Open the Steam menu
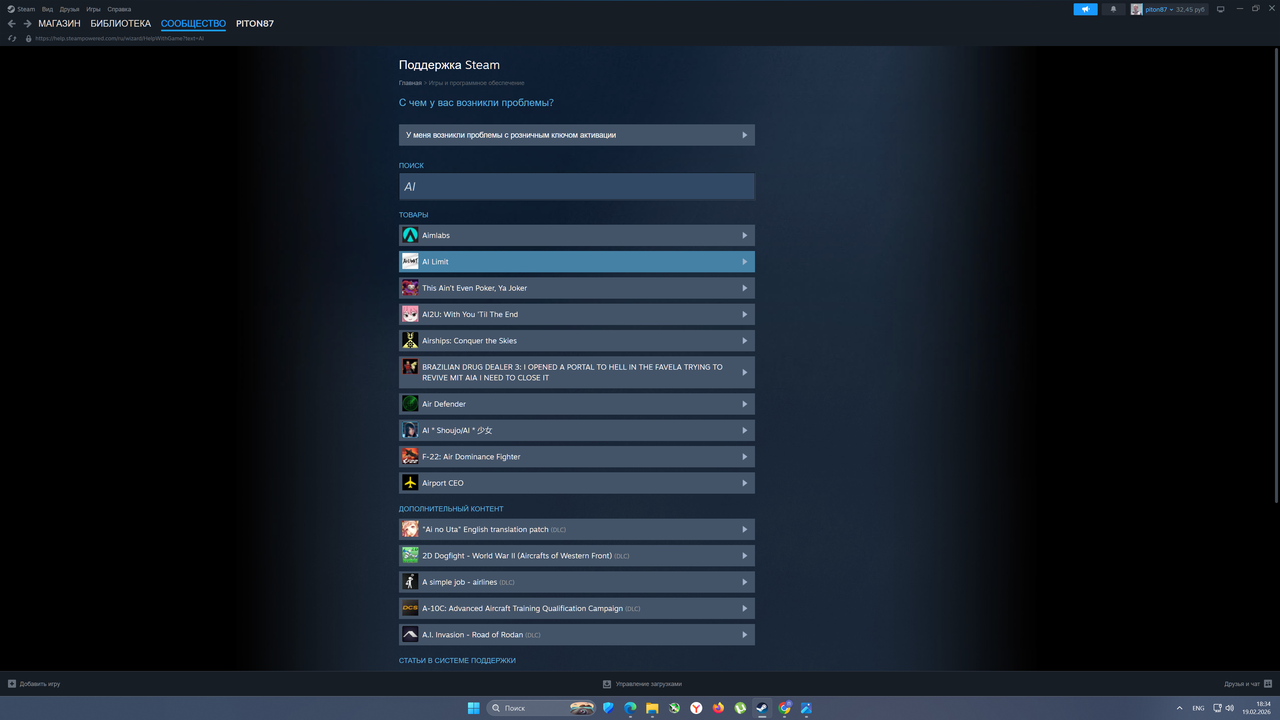 click(x=22, y=9)
